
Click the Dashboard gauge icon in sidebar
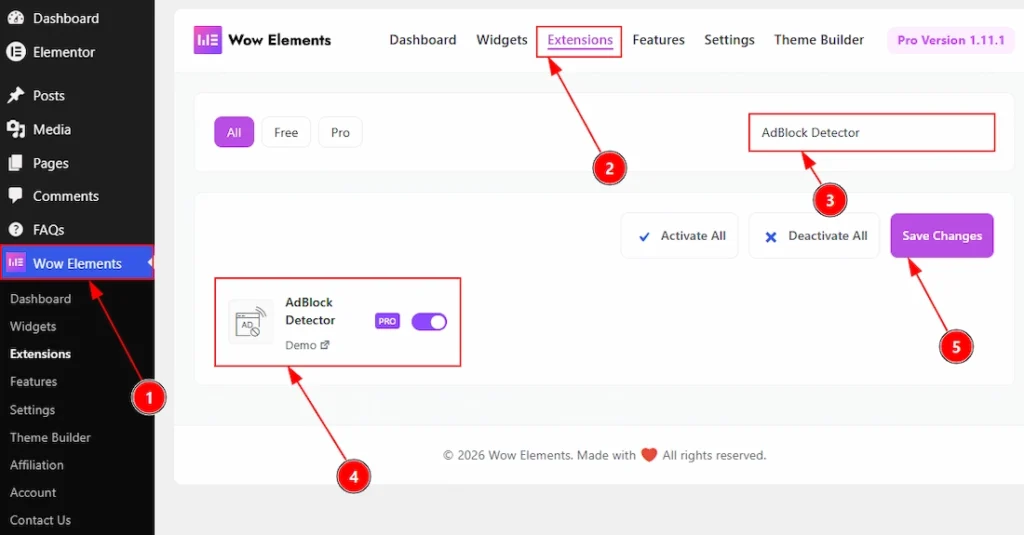click(x=16, y=18)
